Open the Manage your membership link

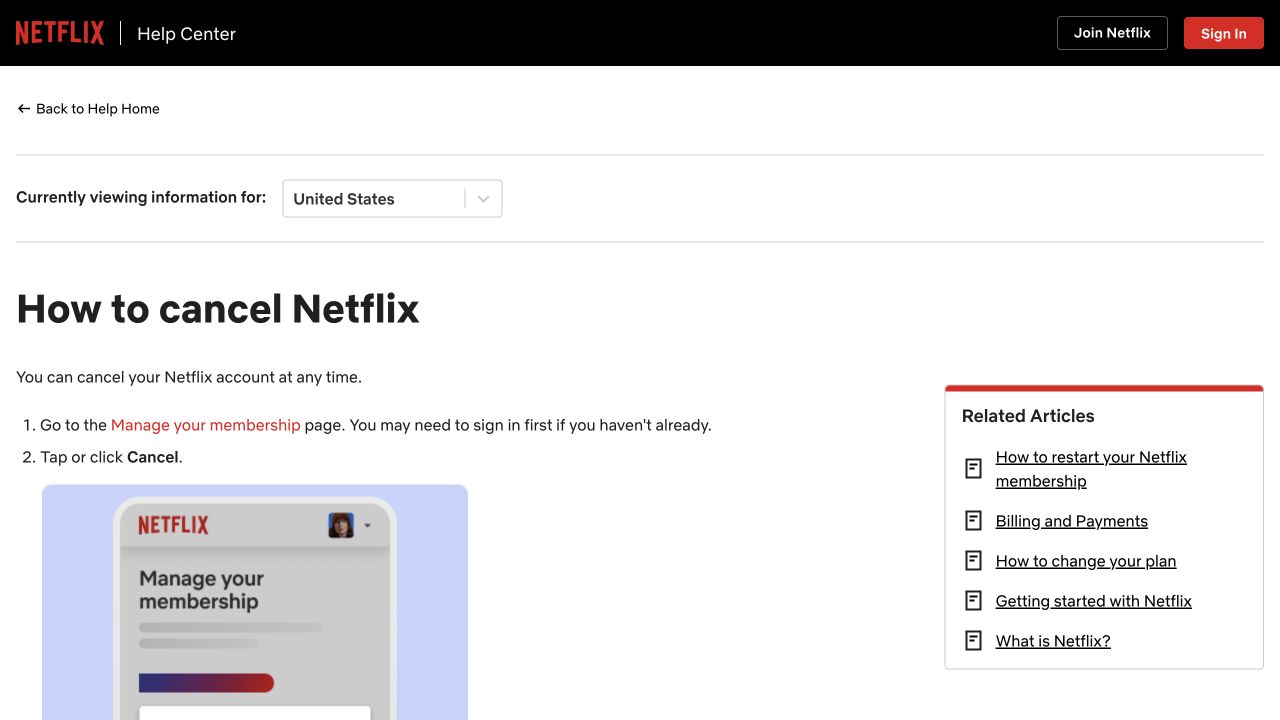(x=206, y=425)
